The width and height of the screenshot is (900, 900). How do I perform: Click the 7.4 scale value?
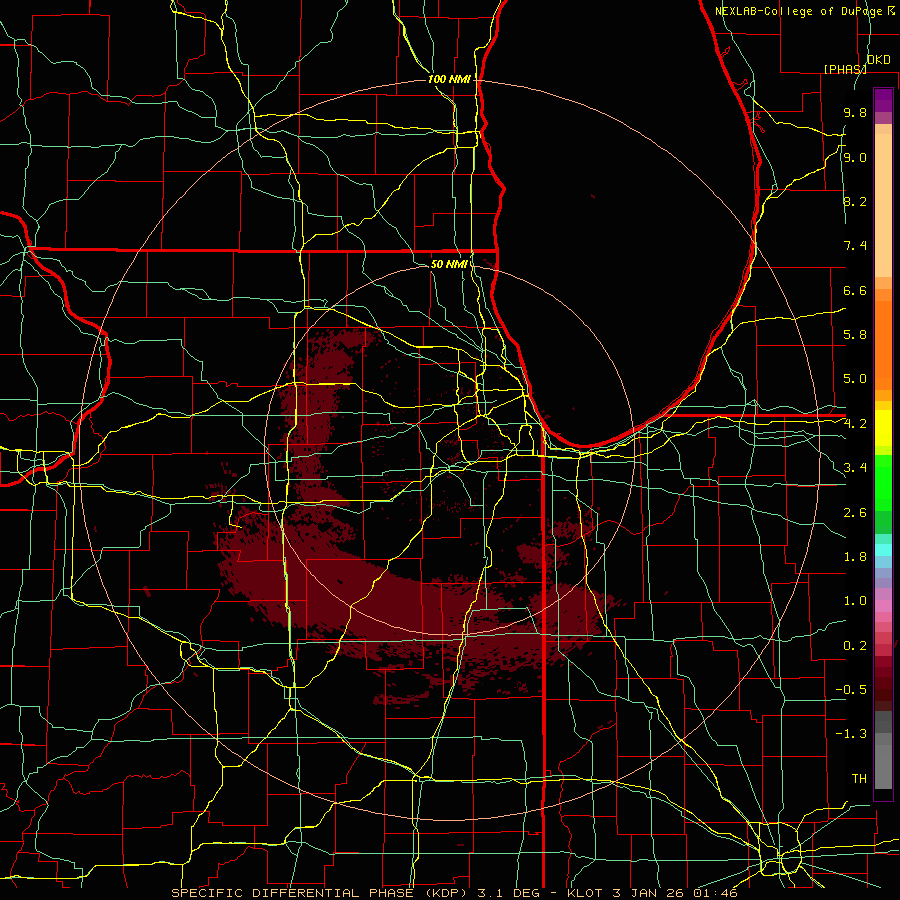(855, 246)
